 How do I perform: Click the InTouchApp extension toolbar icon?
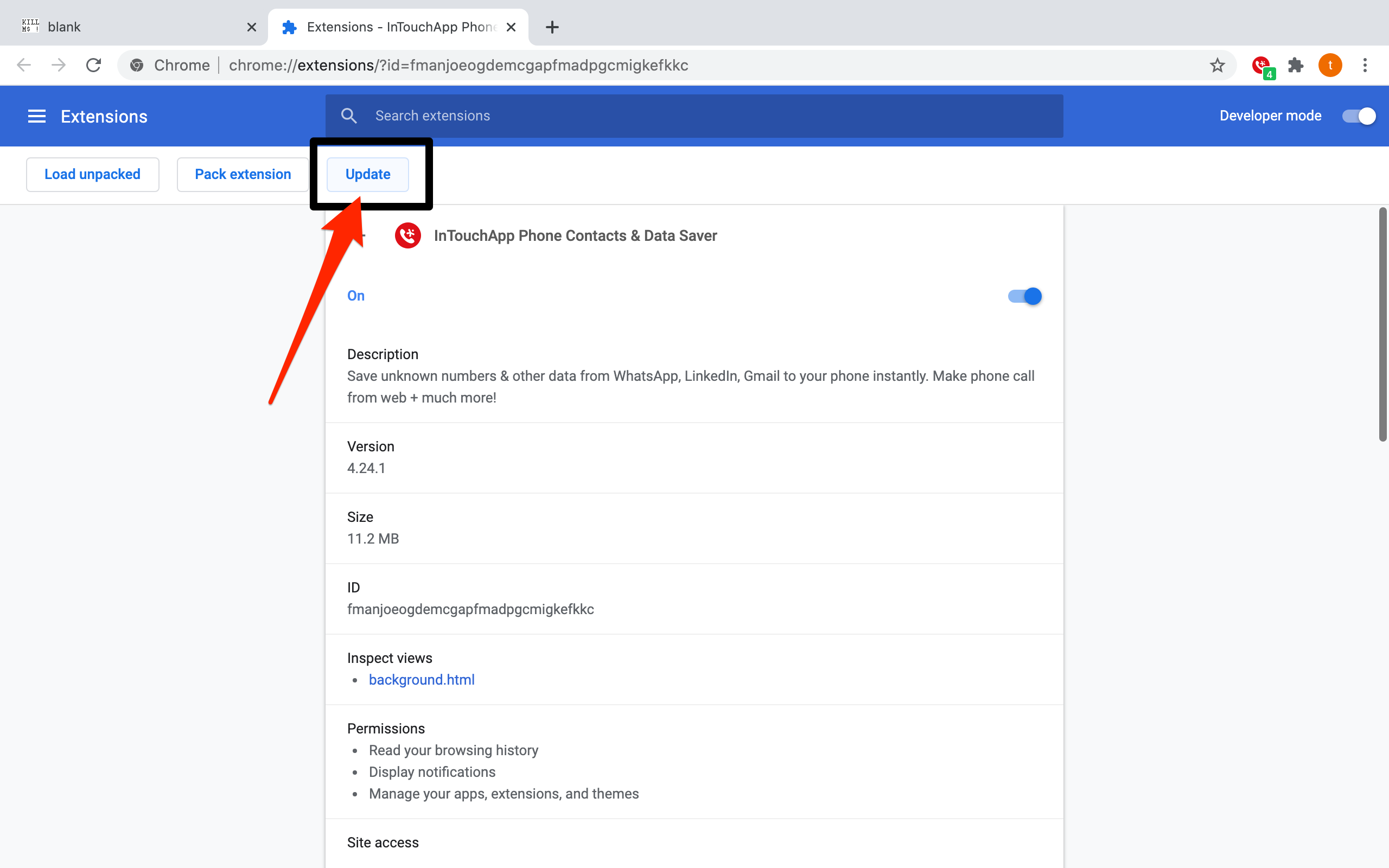(1261, 66)
